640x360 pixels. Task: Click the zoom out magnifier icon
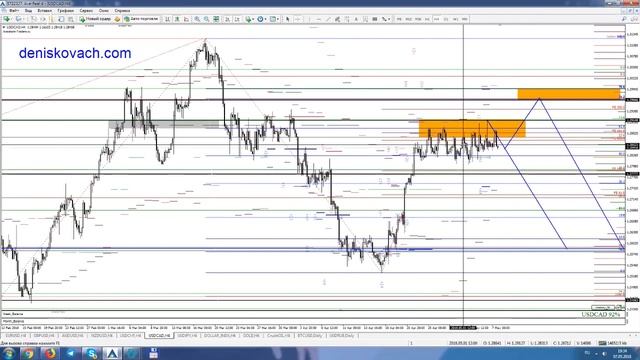coord(207,19)
